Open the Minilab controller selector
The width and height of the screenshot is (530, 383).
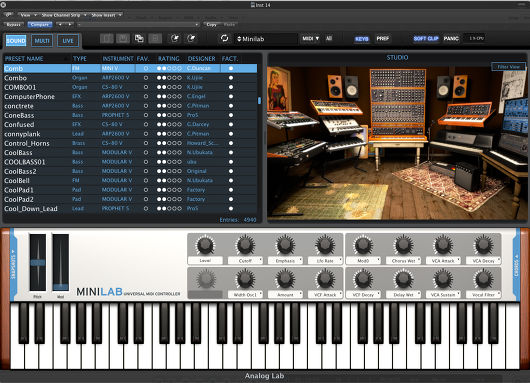point(266,39)
